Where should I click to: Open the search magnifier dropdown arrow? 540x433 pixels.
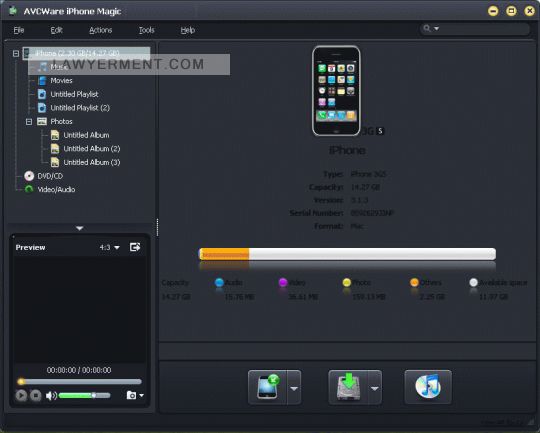[x=436, y=29]
